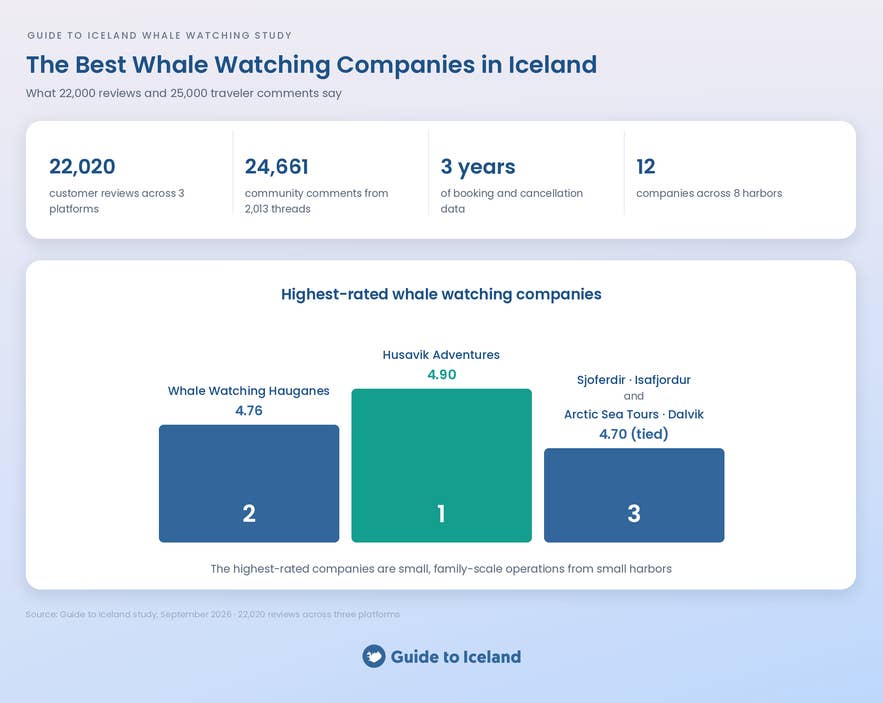Click the '12' companies statistic
This screenshot has width=883, height=703.
[646, 167]
